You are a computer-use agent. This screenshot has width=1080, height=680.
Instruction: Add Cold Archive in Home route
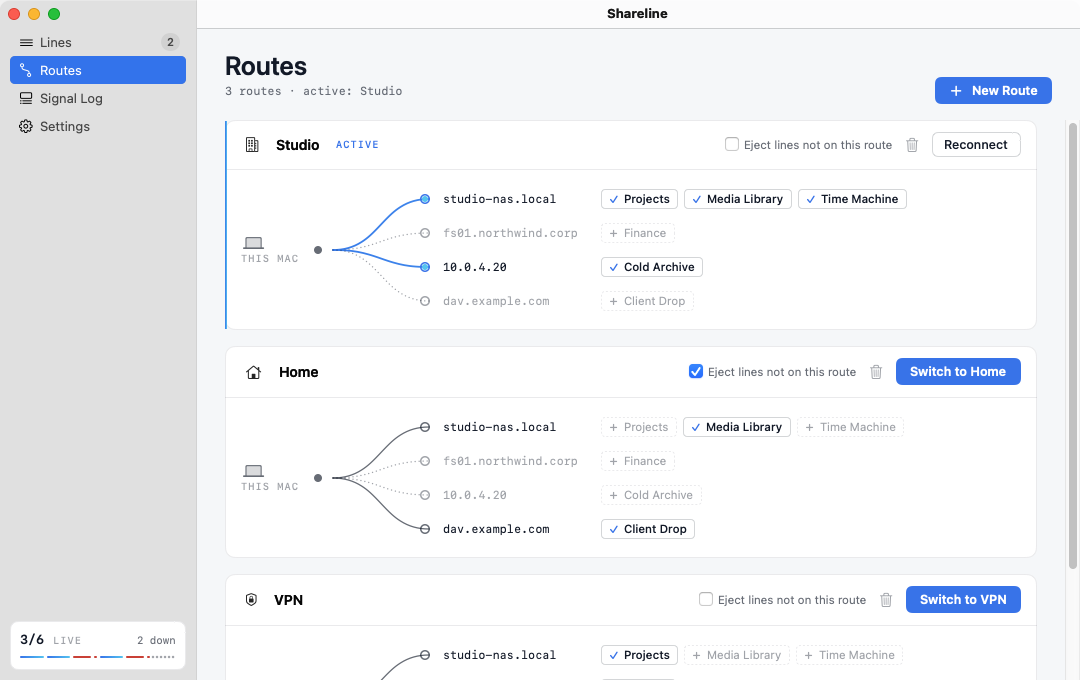(652, 495)
